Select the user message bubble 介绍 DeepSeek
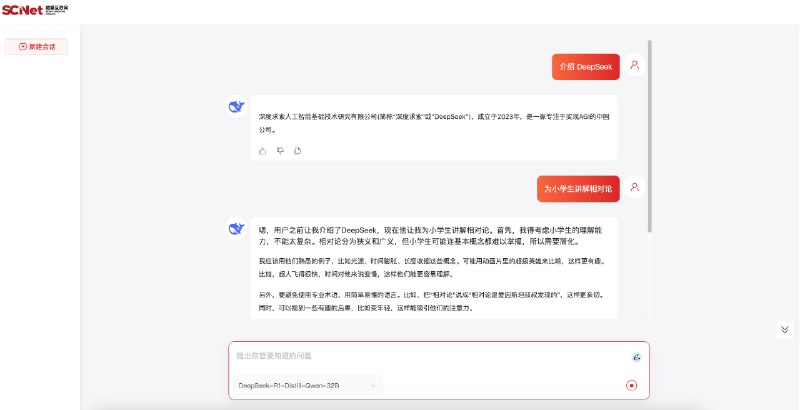This screenshot has height=410, width=800. pos(586,67)
